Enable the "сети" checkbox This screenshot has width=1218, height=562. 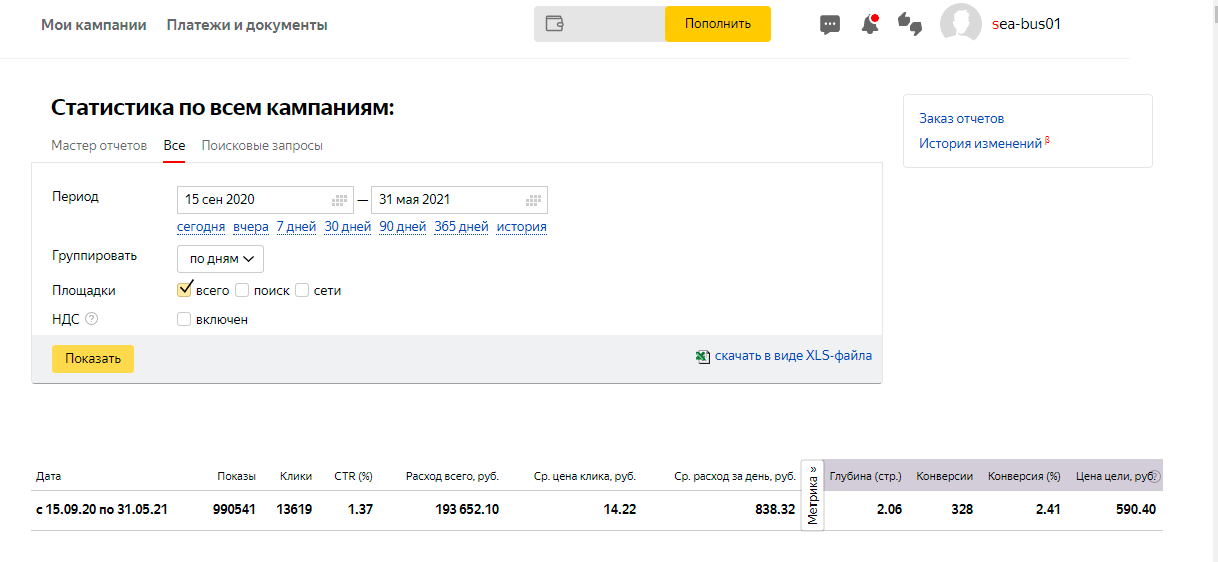coord(302,291)
